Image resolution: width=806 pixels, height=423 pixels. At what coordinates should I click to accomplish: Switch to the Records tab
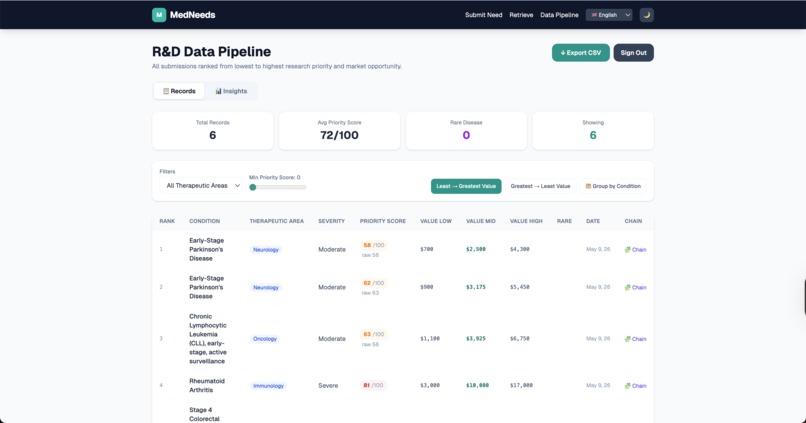[x=179, y=91]
